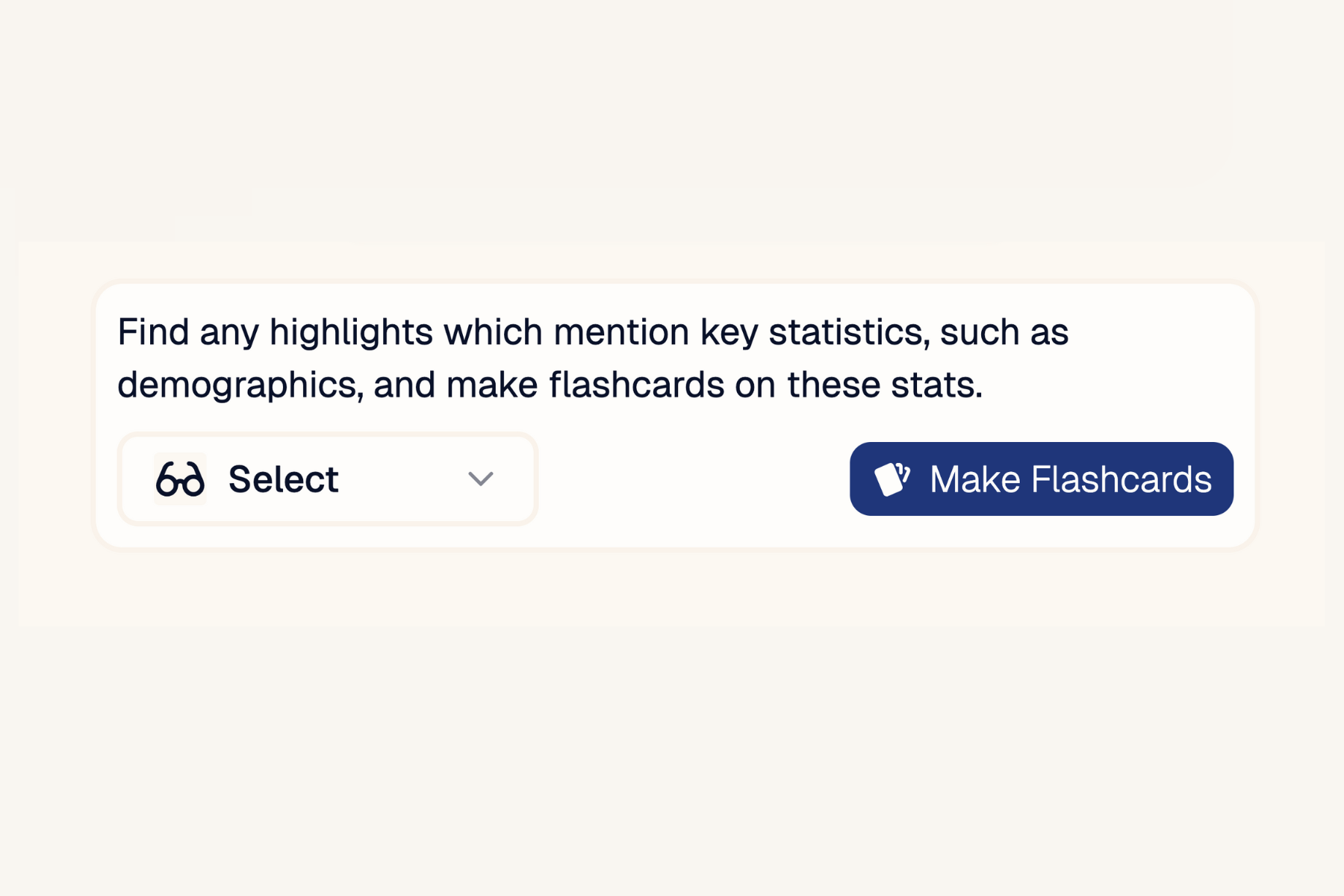Click the word 'make' in the prompt sentence
The image size is (1344, 896).
tap(492, 385)
